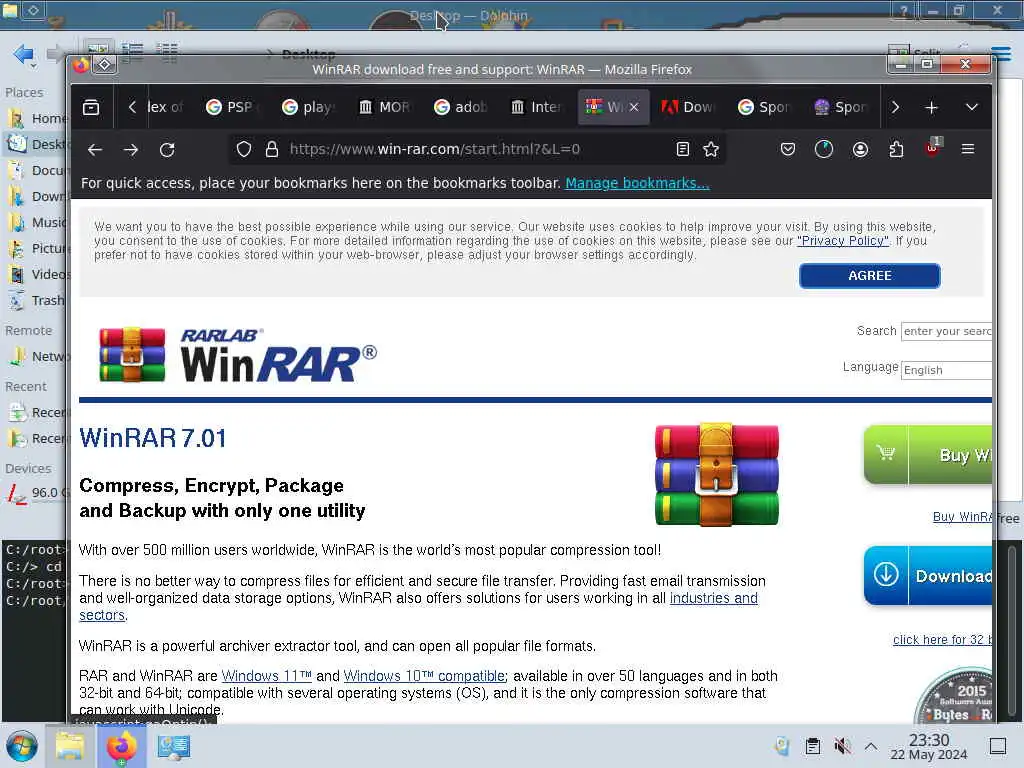Toggle reader view in address bar

(x=682, y=150)
